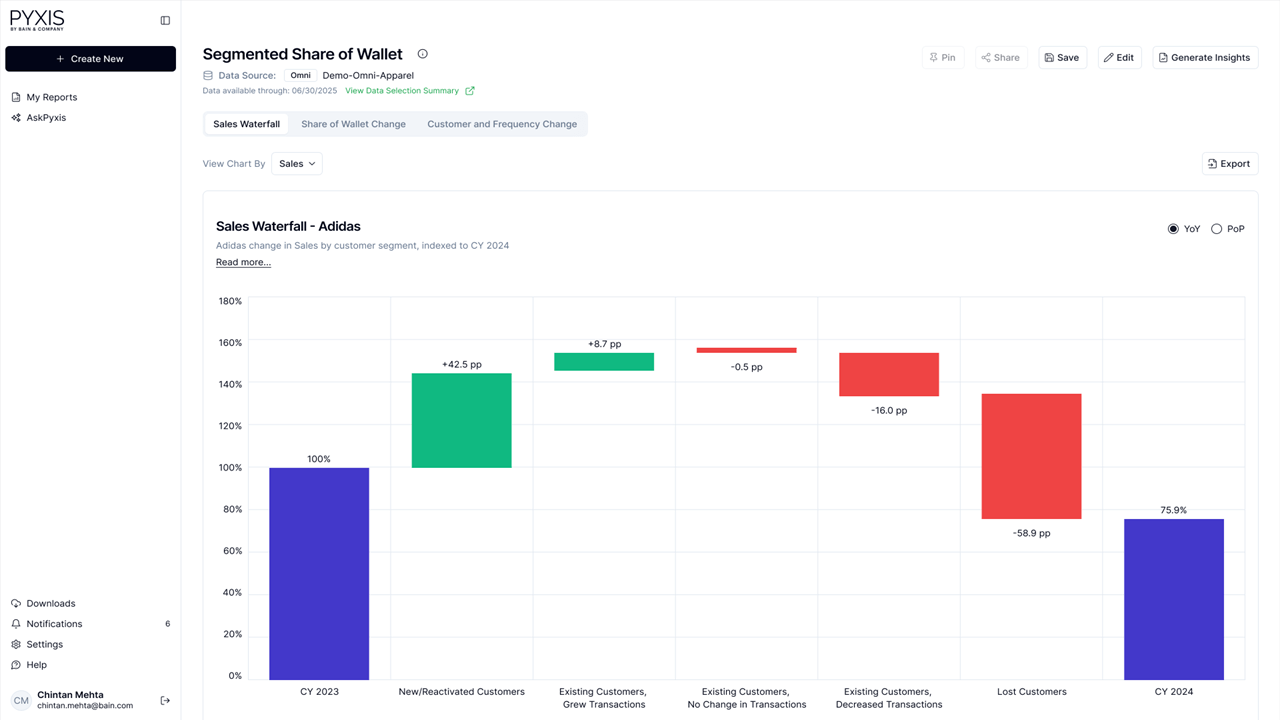The height and width of the screenshot is (720, 1280).
Task: Click the log out icon next to Chintan Mehta
Action: point(163,699)
